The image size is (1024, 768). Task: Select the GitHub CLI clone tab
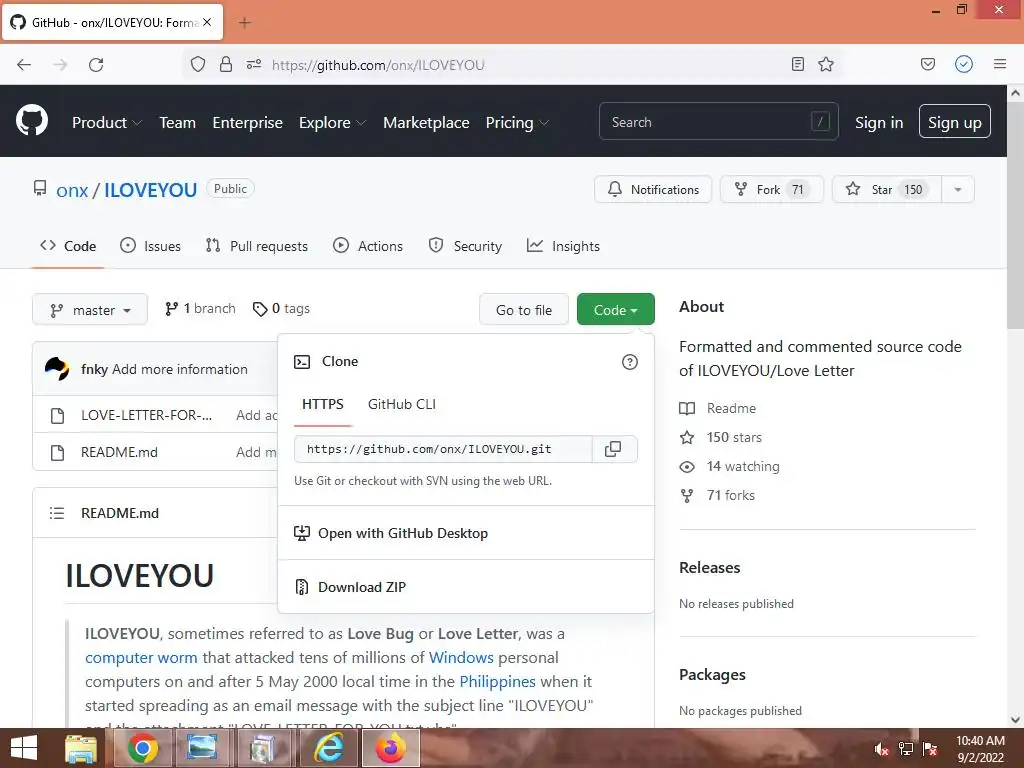pyautogui.click(x=402, y=404)
